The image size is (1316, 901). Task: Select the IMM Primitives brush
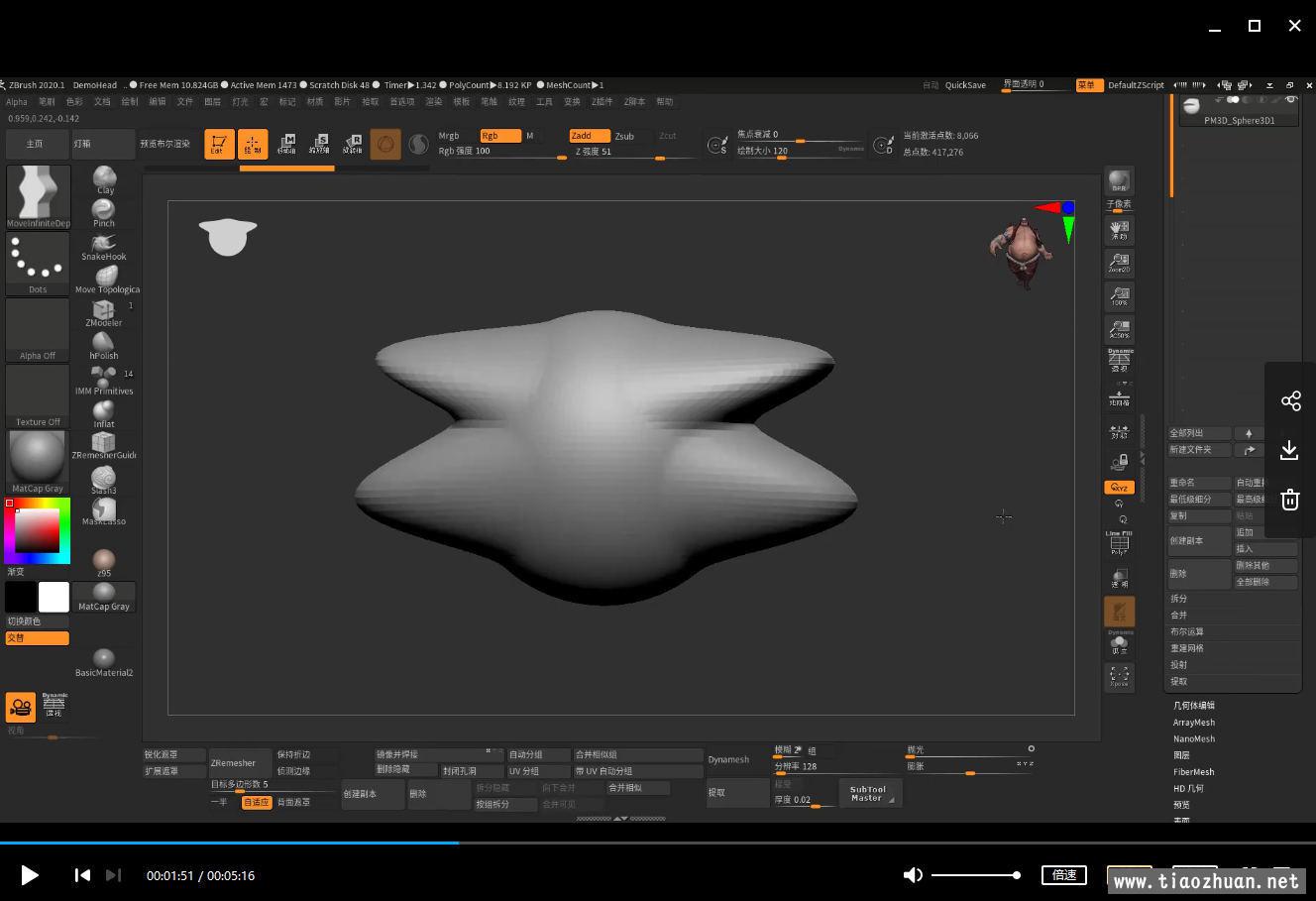(104, 381)
